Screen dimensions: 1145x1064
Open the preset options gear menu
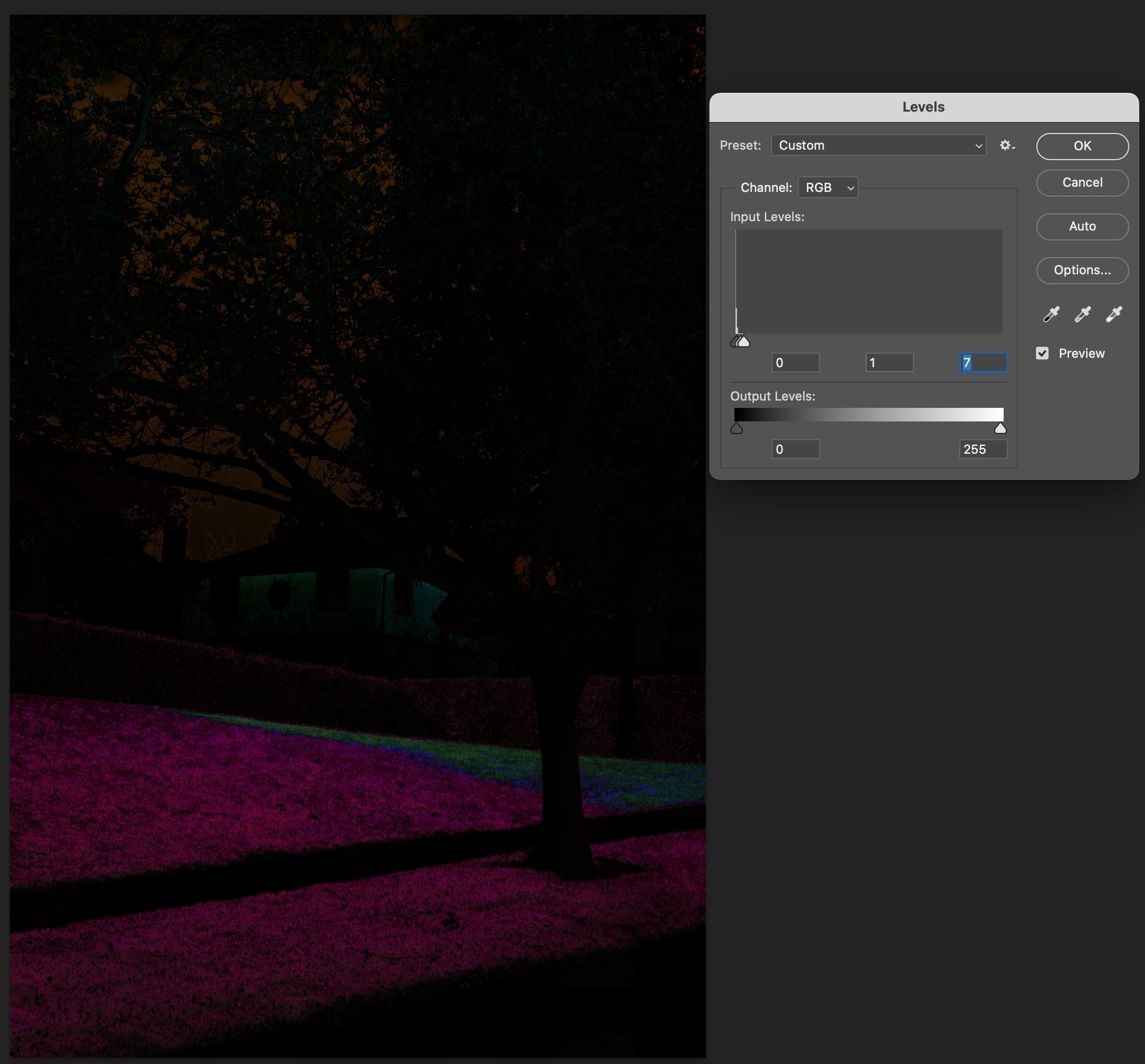pyautogui.click(x=1006, y=146)
